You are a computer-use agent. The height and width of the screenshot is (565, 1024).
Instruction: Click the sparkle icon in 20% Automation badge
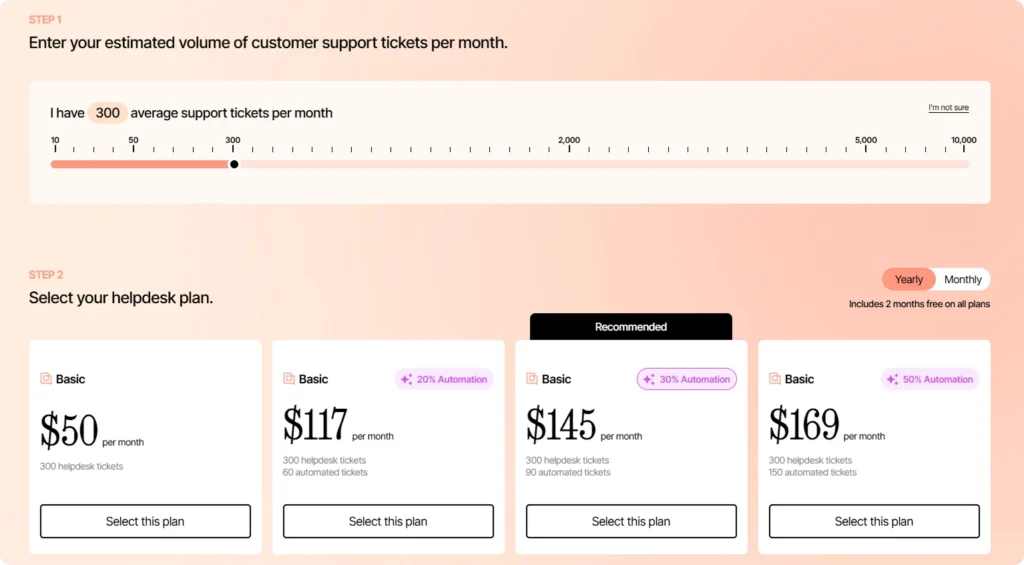pyautogui.click(x=406, y=379)
